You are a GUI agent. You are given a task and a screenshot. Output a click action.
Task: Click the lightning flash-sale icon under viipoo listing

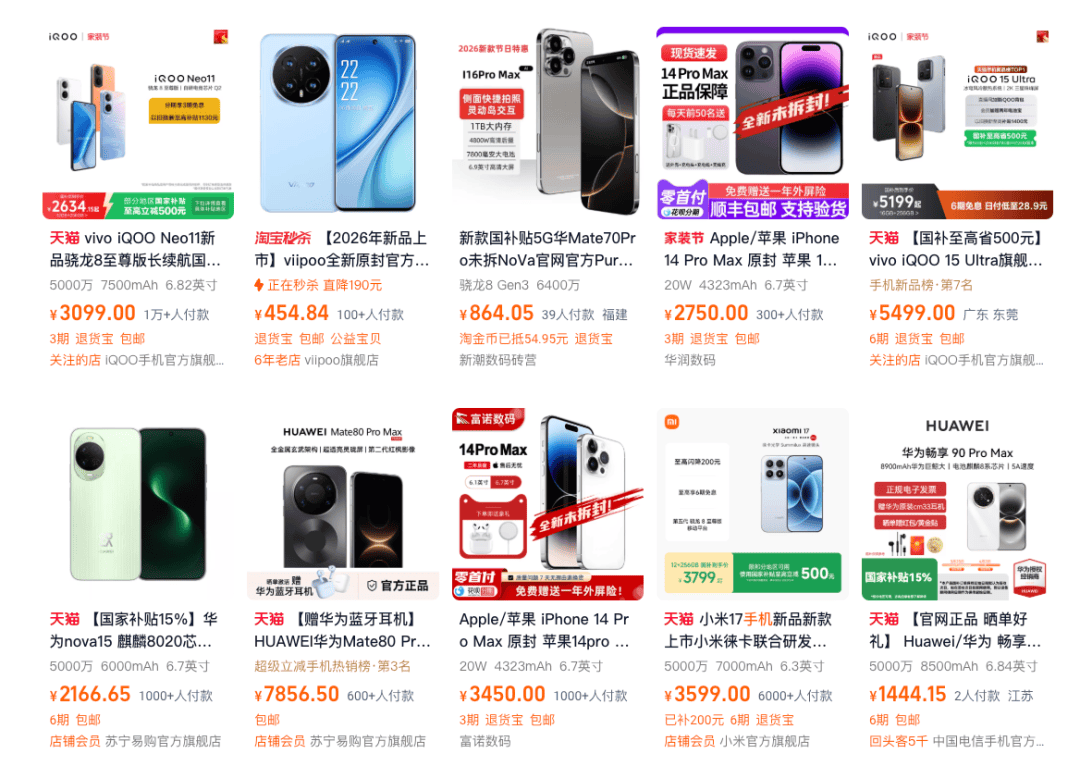tap(259, 285)
